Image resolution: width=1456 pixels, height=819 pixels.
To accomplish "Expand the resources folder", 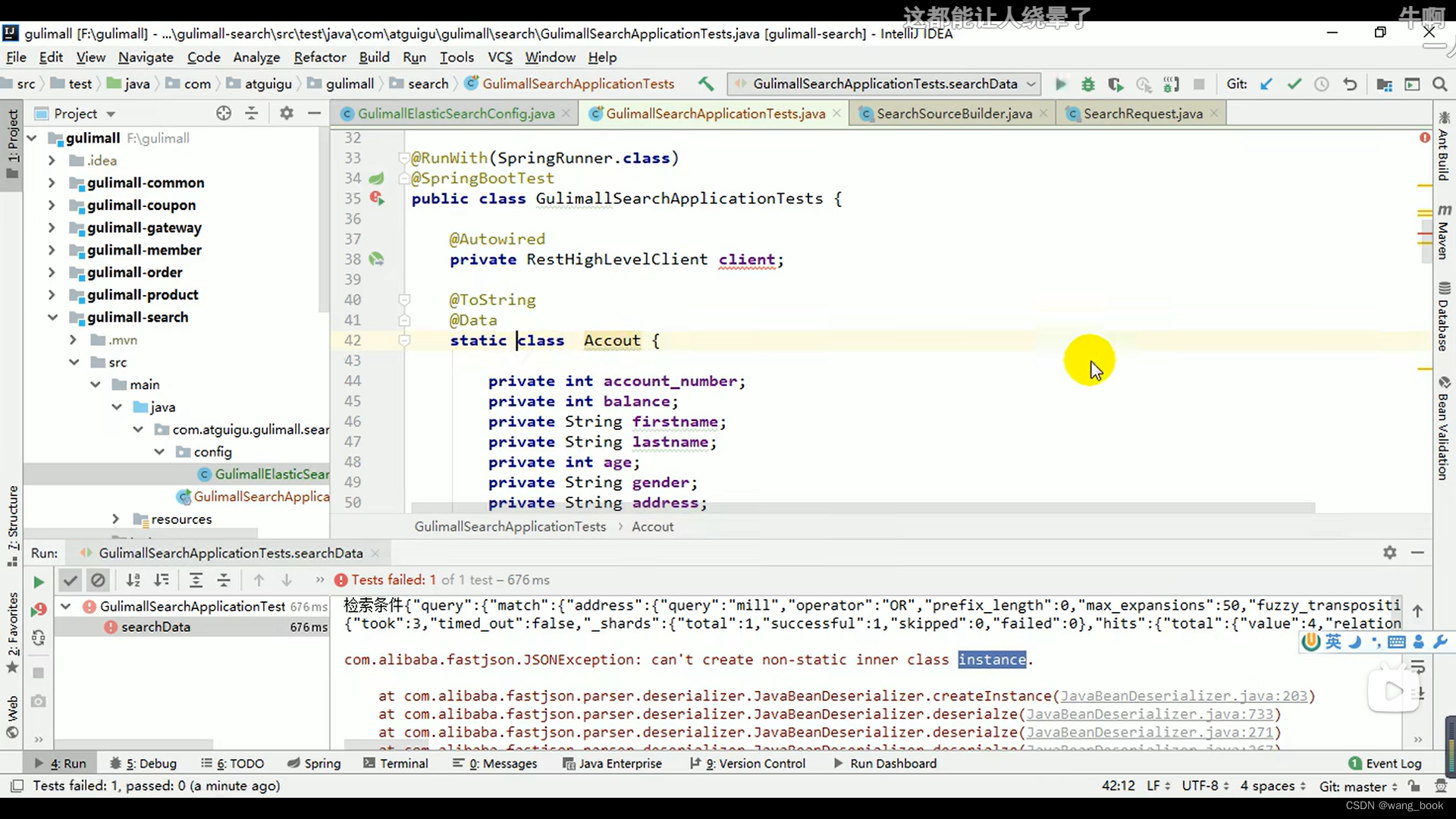I will 115,519.
